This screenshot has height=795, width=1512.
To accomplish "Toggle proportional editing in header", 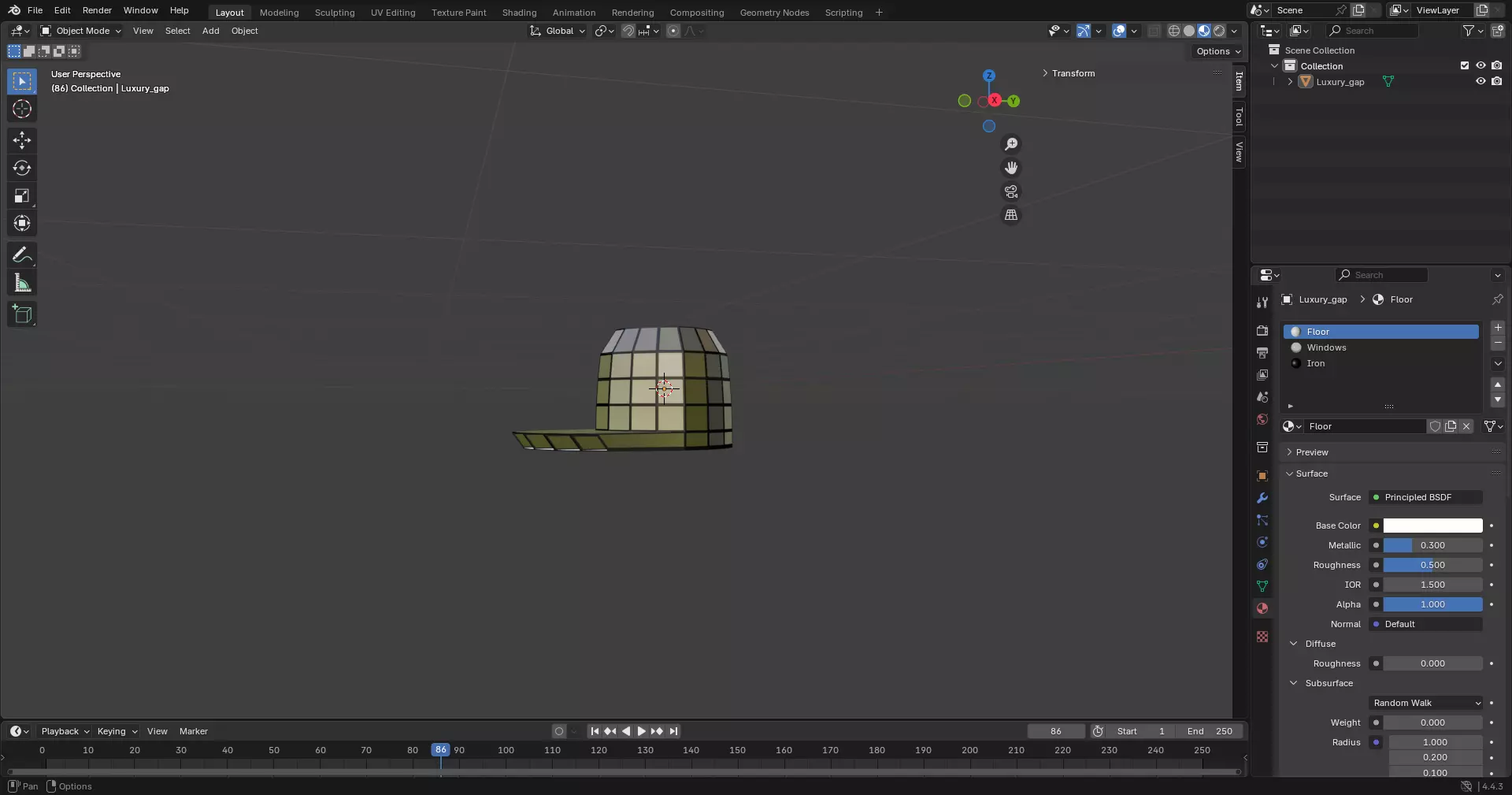I will pyautogui.click(x=673, y=31).
